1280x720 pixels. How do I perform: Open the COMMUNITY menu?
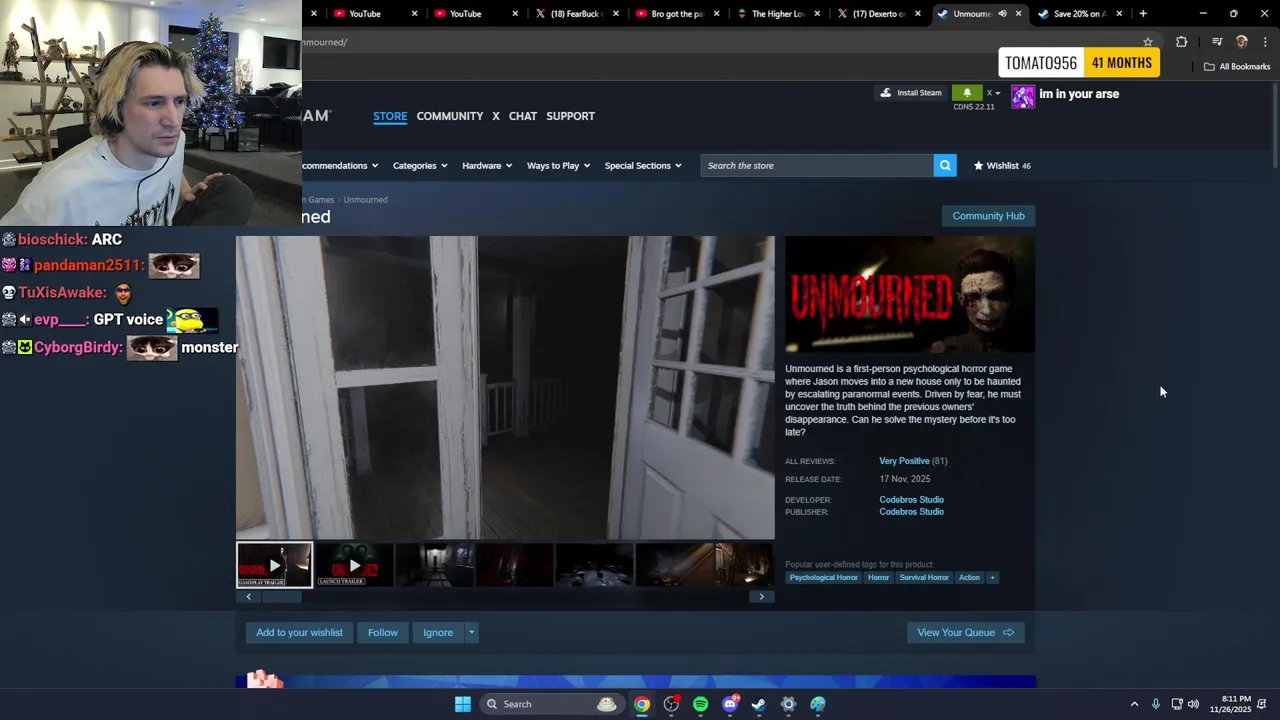[450, 116]
